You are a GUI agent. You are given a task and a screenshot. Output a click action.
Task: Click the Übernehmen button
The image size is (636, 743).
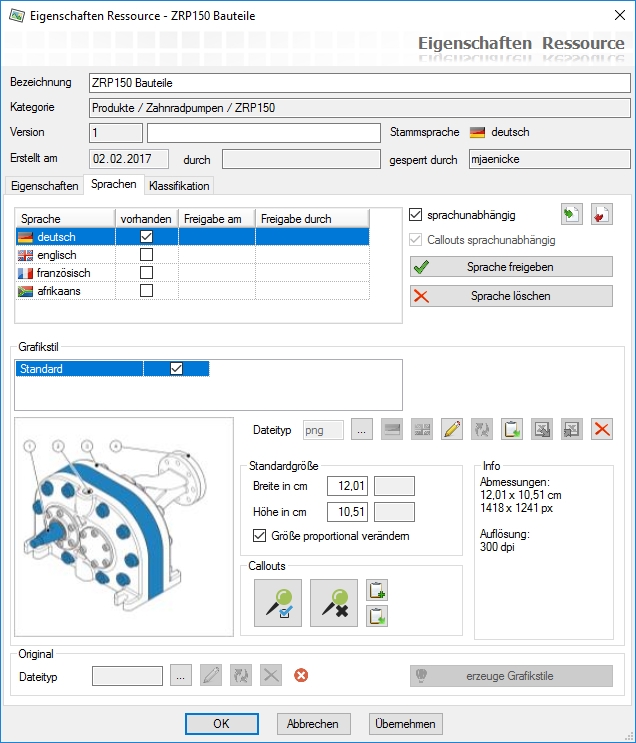point(405,724)
